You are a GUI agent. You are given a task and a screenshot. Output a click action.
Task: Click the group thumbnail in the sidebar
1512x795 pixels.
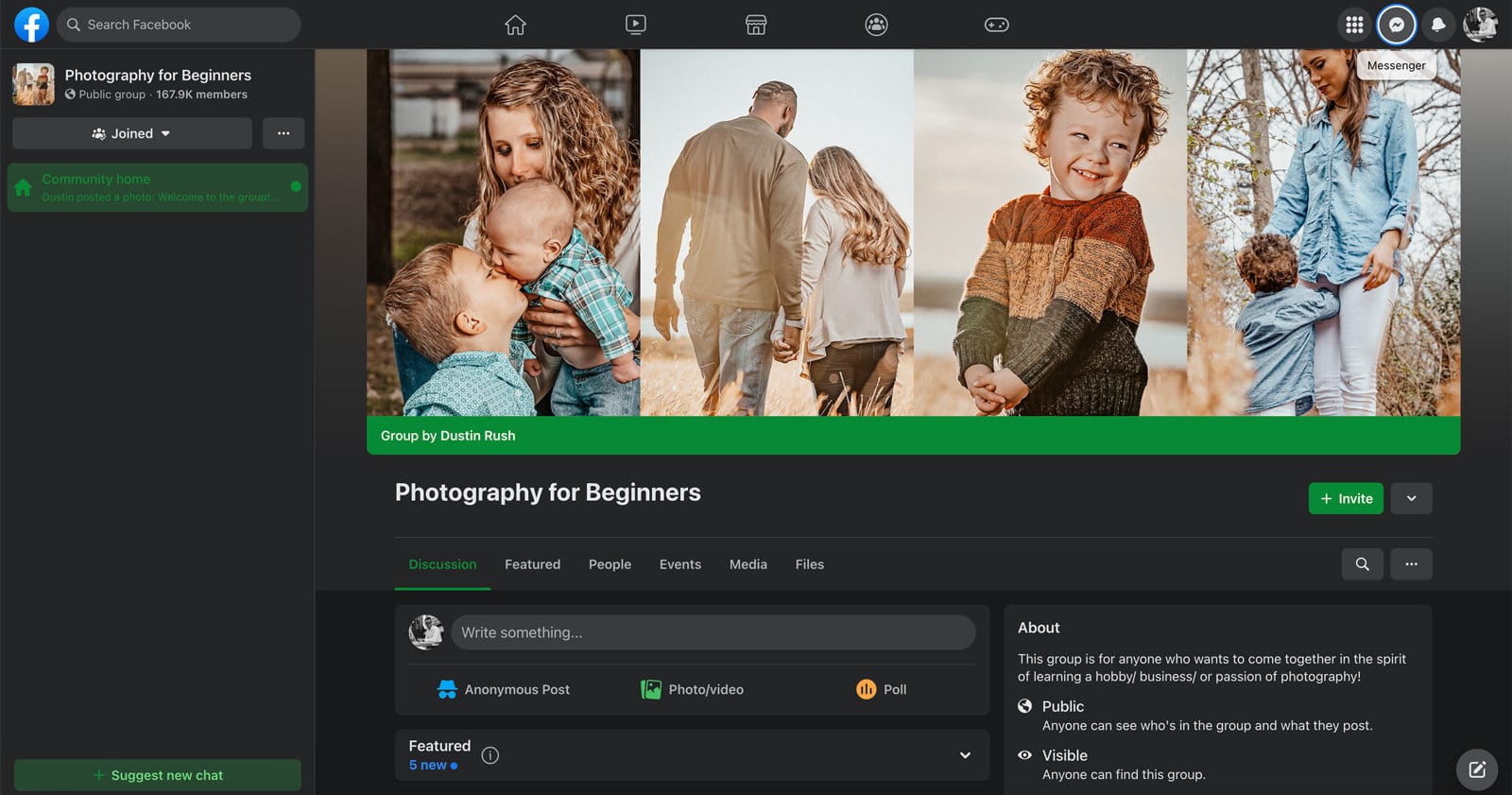coord(33,84)
